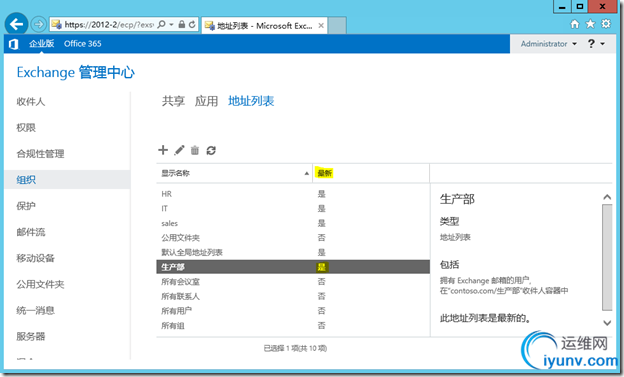Open 邮件流 in the left navigation
Viewport: 624px width, 377px height.
[31, 232]
